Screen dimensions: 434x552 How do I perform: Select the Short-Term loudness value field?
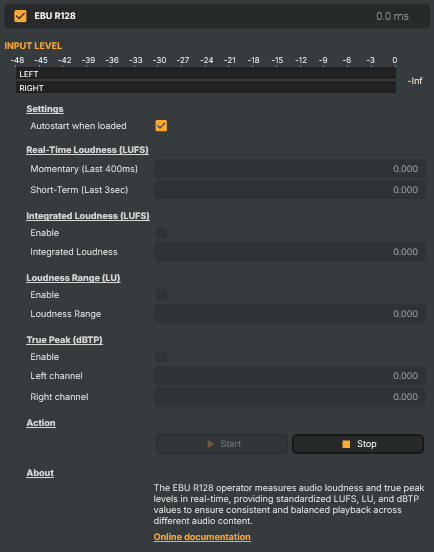pyautogui.click(x=290, y=190)
